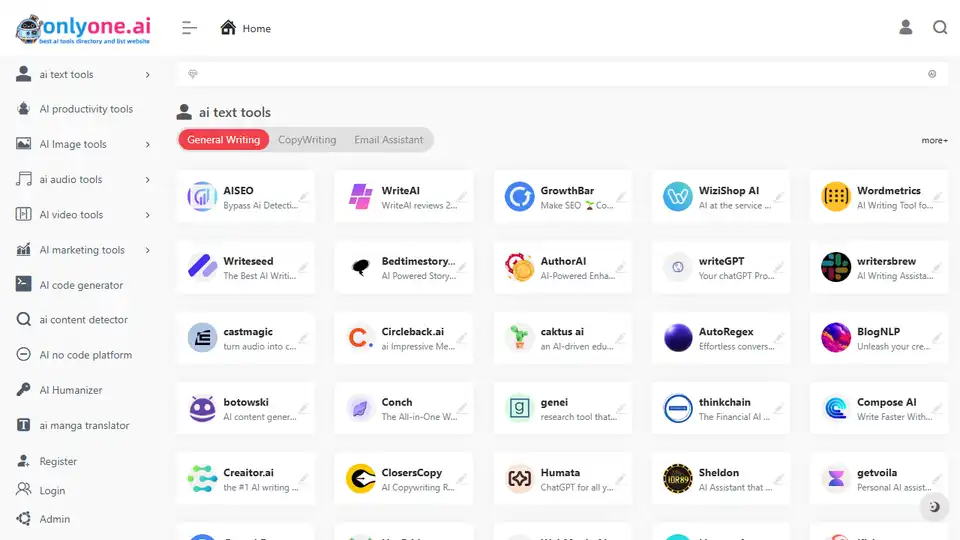
Task: Click the onlyone.ai site logo
Action: click(x=83, y=28)
